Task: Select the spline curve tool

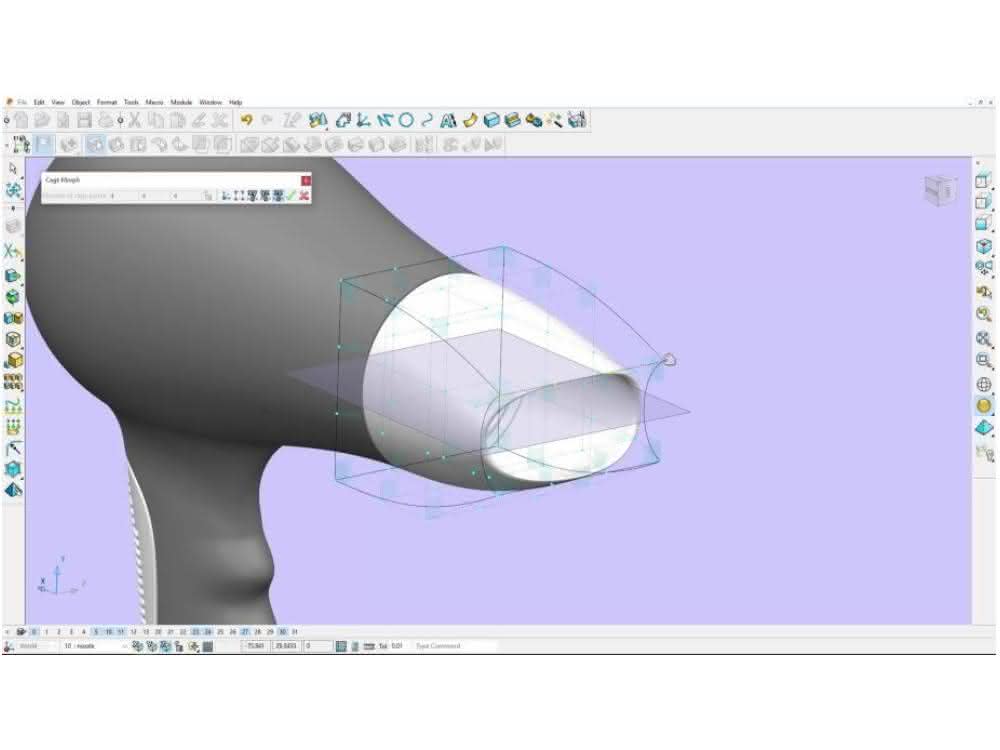Action: point(427,120)
